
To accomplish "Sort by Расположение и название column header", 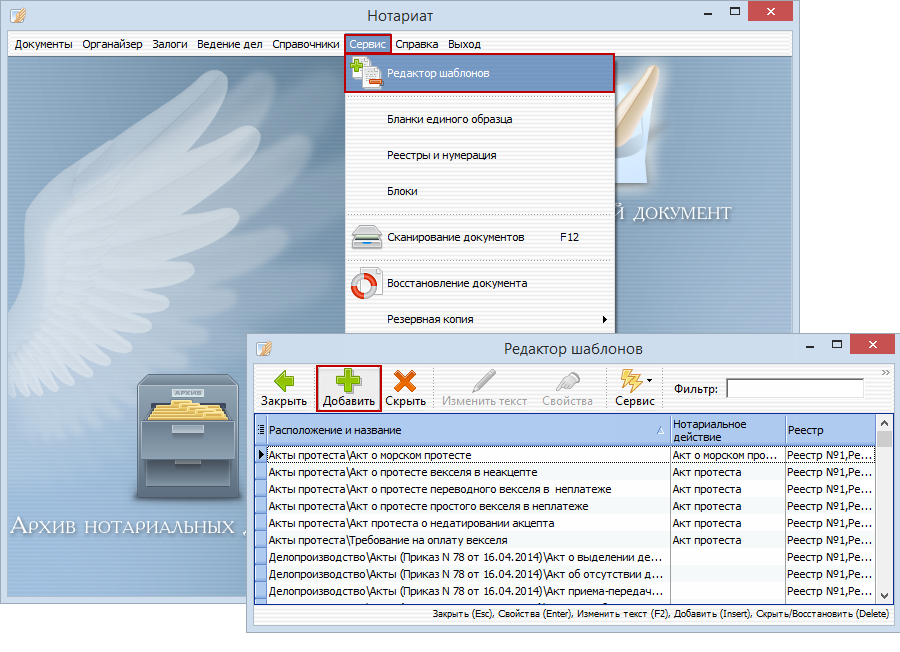I will click(460, 429).
